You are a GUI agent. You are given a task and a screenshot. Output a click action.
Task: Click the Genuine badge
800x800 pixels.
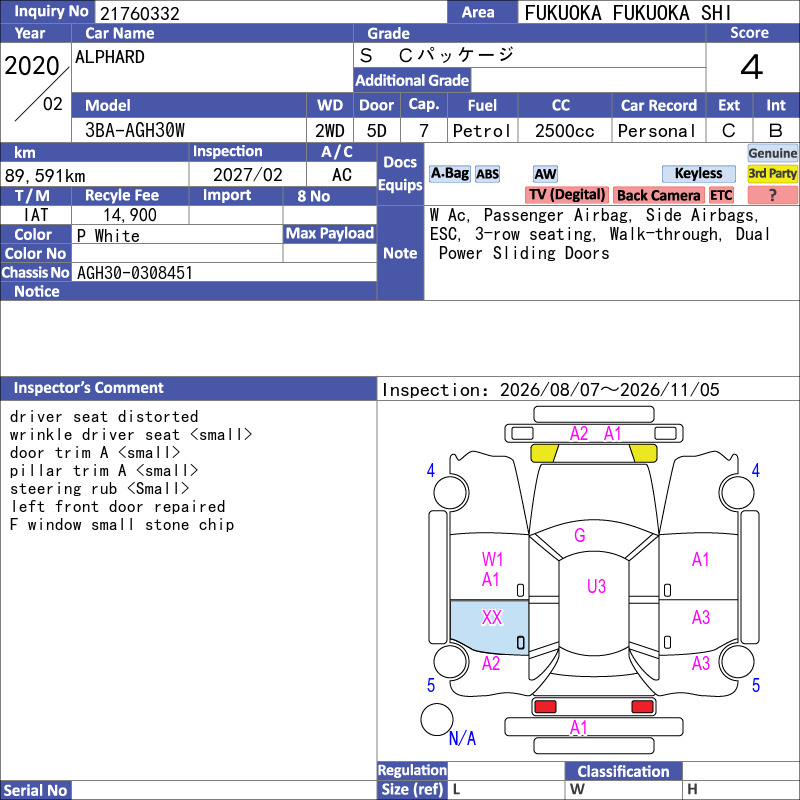point(772,153)
